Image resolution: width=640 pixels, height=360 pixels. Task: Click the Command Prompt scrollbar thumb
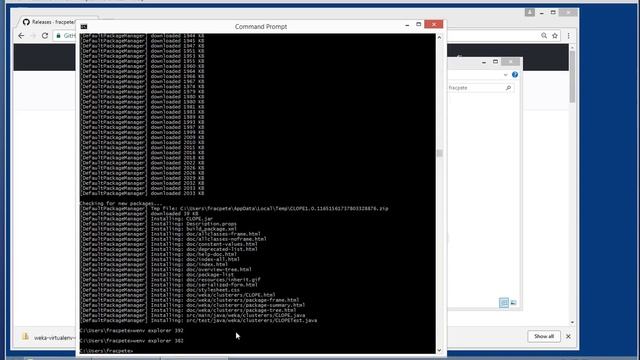440,153
